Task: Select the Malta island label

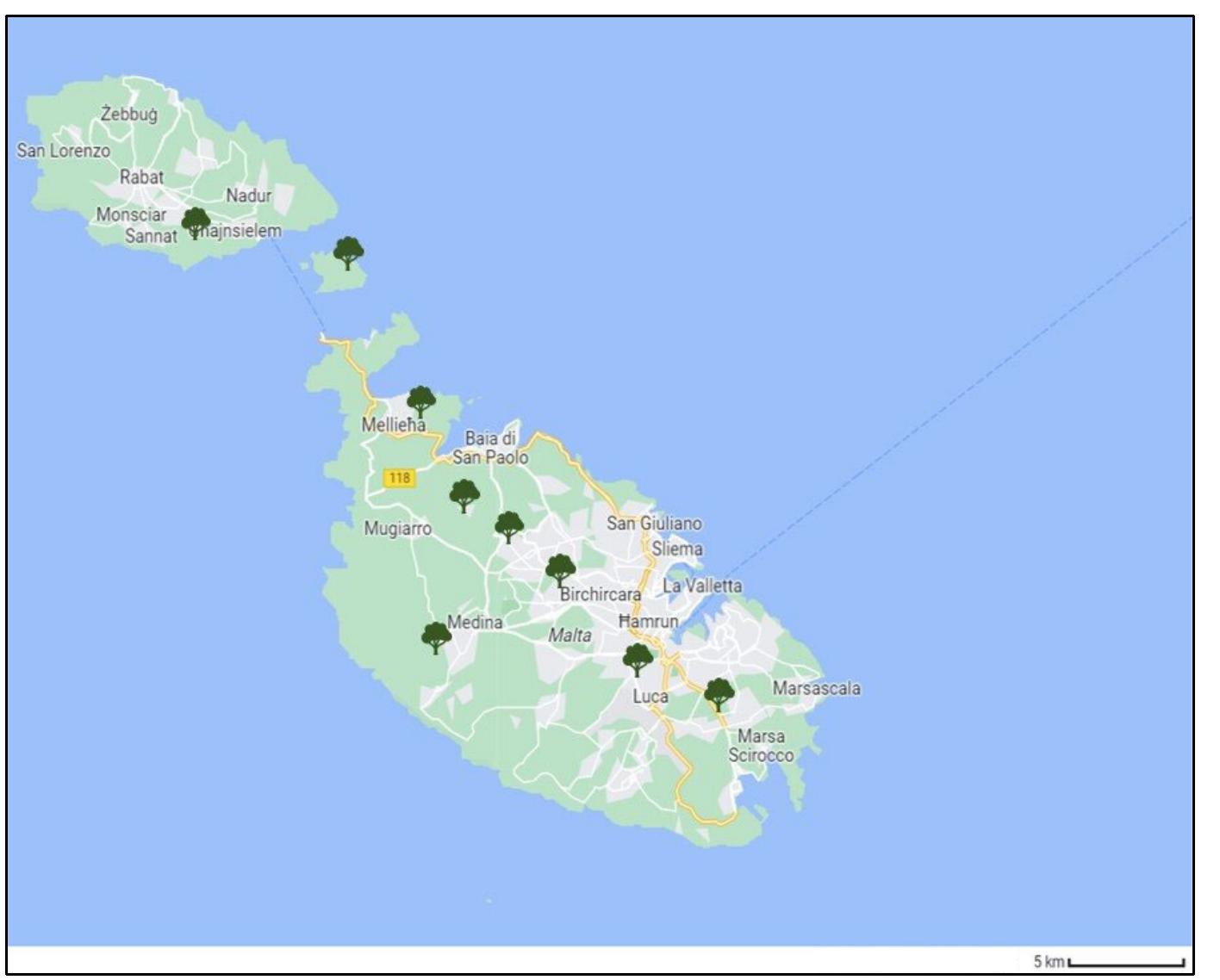Action: [x=570, y=634]
